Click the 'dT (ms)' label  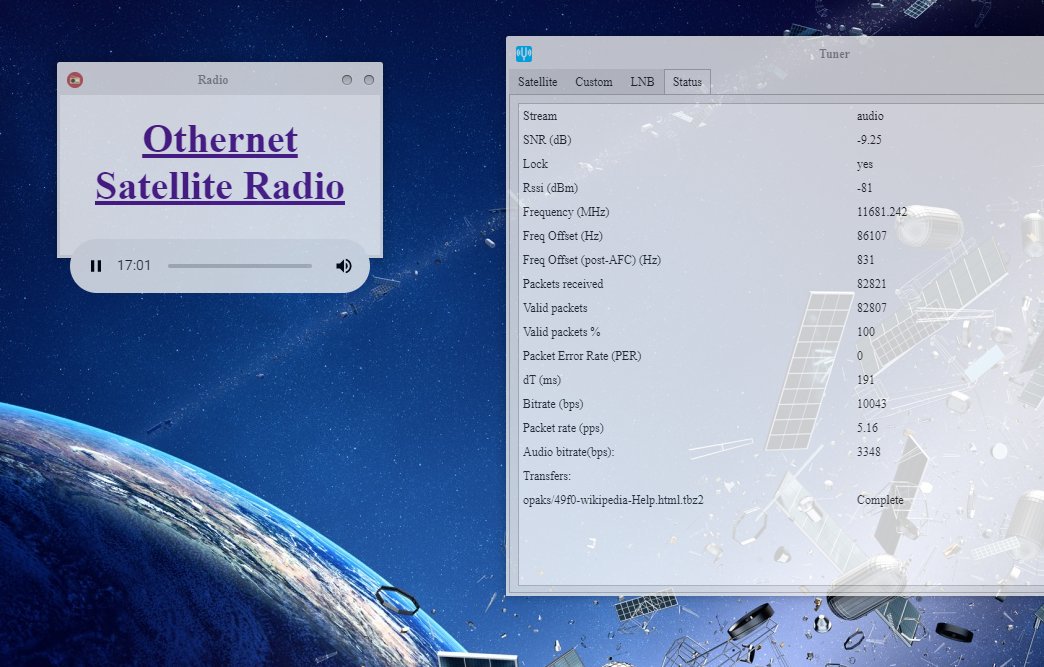click(x=542, y=379)
